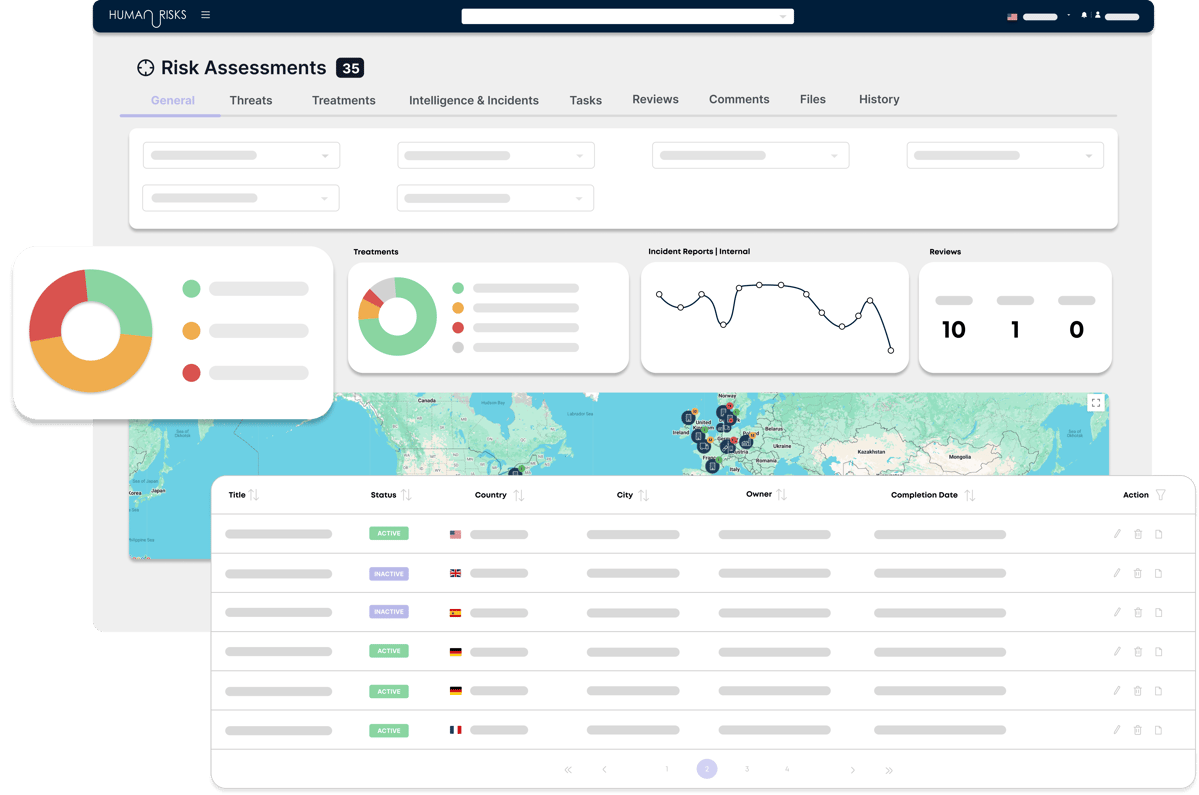Open the Intelligence & Incidents tab

(x=473, y=100)
